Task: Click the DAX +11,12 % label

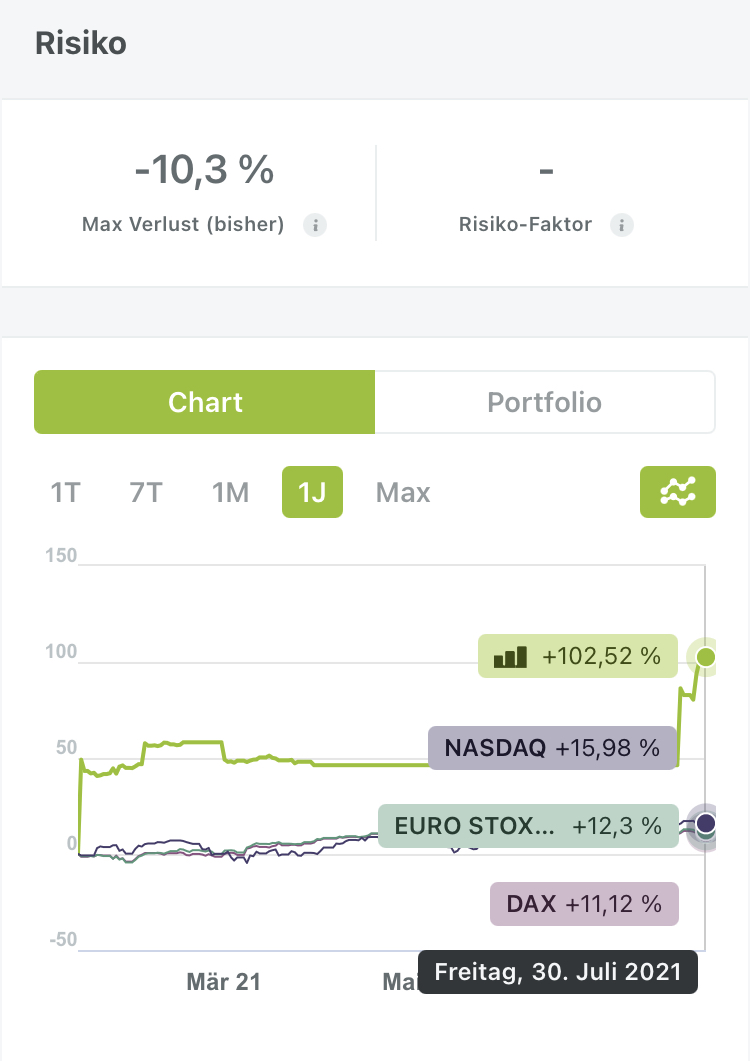Action: click(x=584, y=904)
